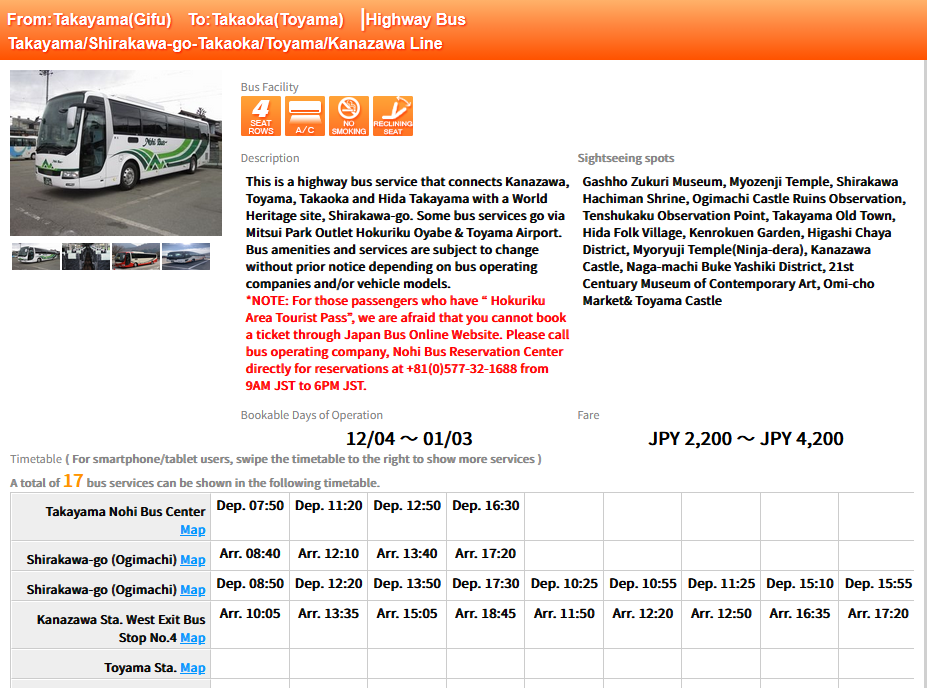View the bus interior seats thumbnail

85,257
